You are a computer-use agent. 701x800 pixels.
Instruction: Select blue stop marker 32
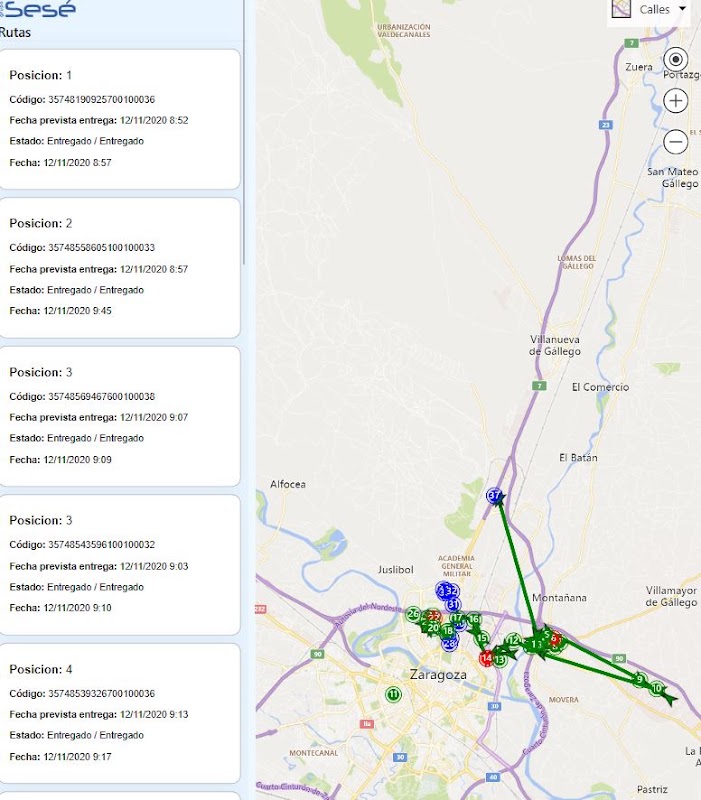[451, 591]
